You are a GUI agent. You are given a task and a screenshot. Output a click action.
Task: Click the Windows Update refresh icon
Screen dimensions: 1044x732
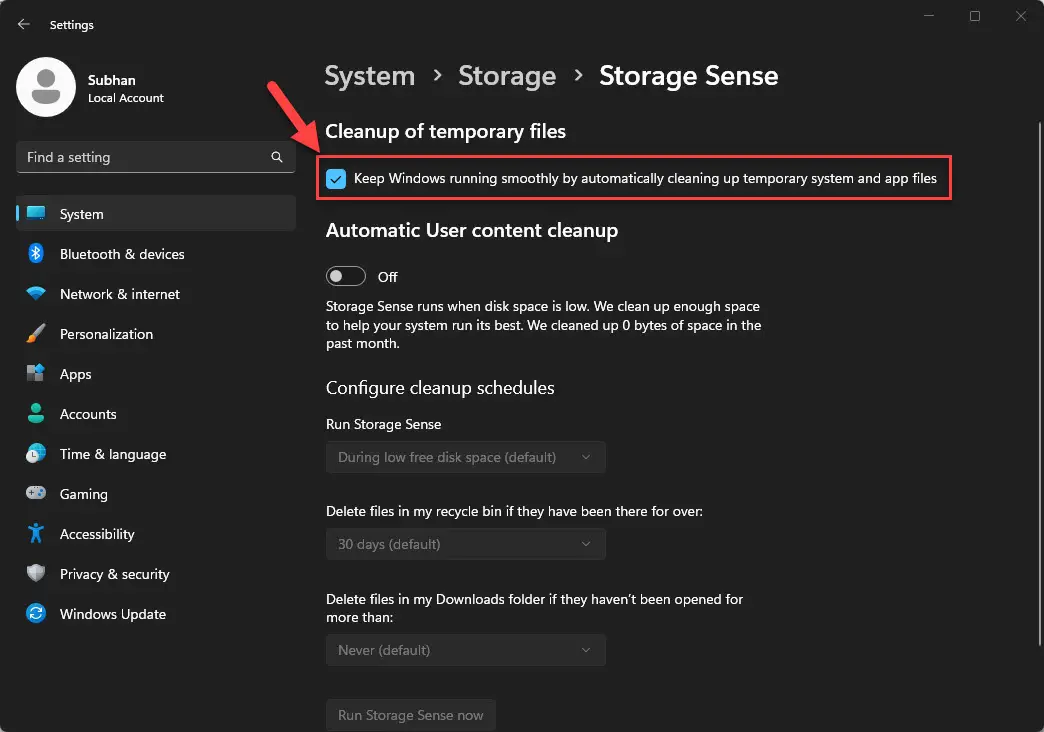[36, 613]
